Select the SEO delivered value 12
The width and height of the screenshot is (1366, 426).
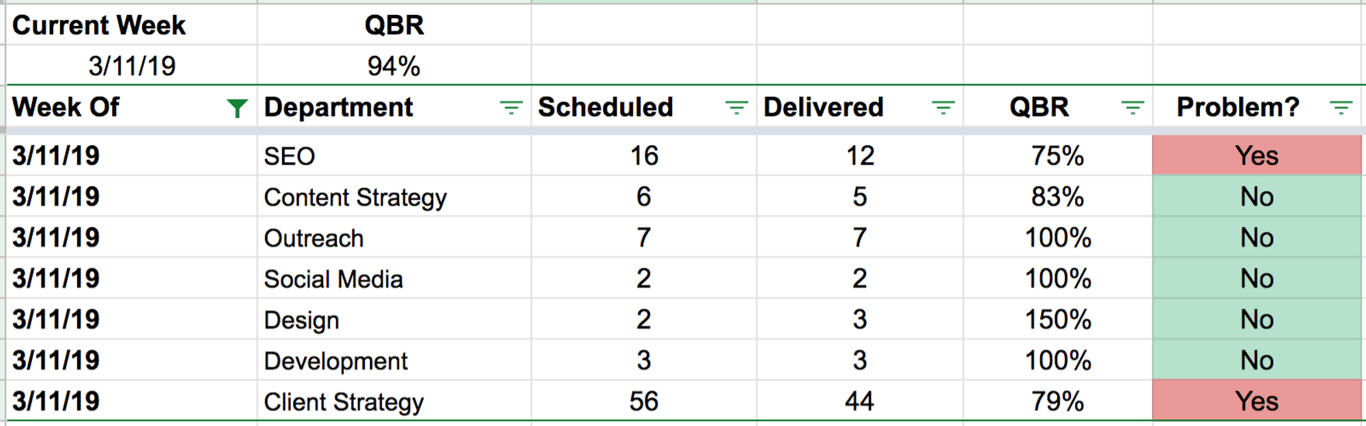tap(859, 155)
